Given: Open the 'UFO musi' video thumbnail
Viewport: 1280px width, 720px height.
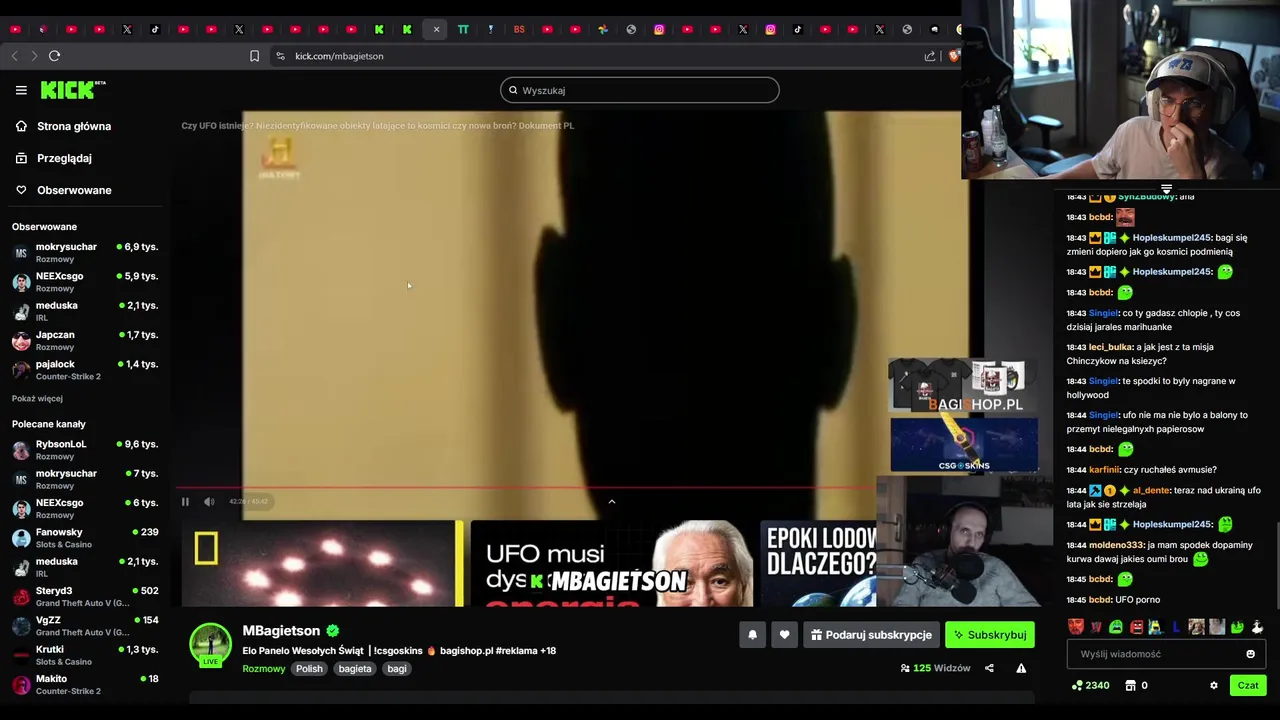Looking at the screenshot, I should (612, 563).
